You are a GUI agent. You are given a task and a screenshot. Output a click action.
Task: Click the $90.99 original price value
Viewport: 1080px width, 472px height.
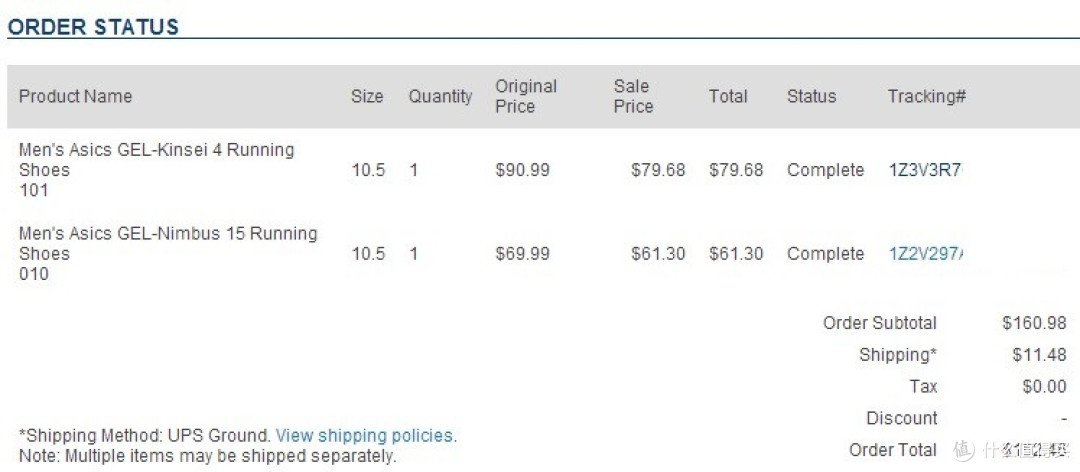[x=523, y=170]
